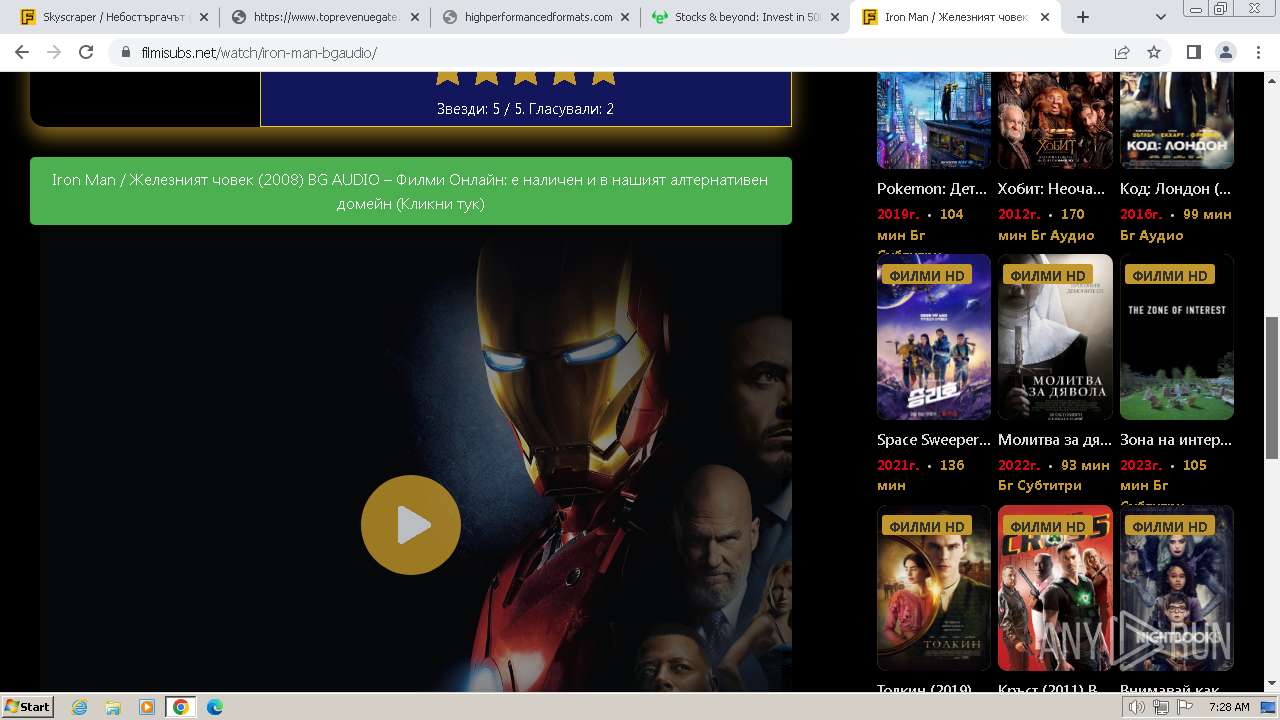Open the Windows Start menu

point(27,706)
